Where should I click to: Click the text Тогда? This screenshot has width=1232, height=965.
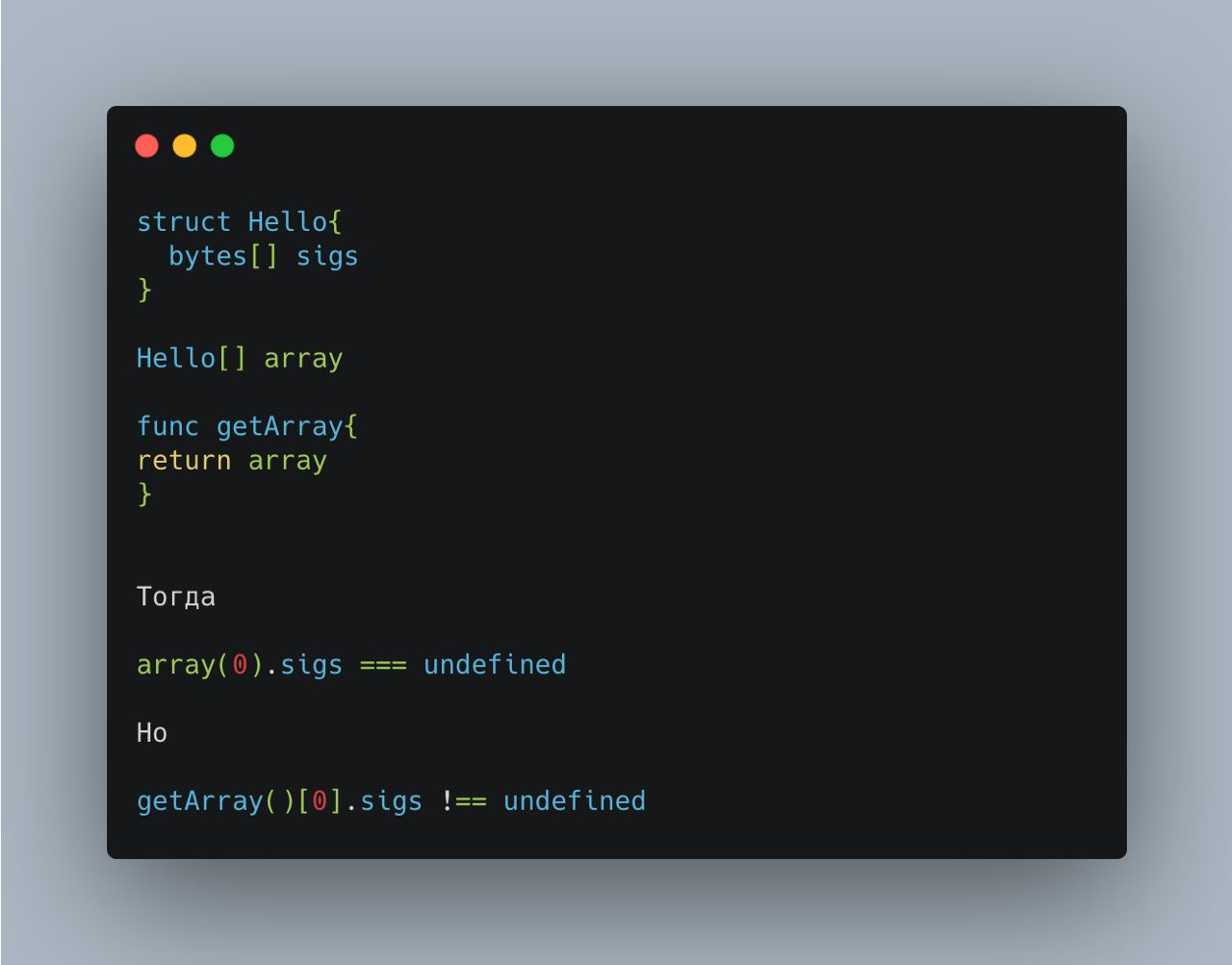point(176,597)
